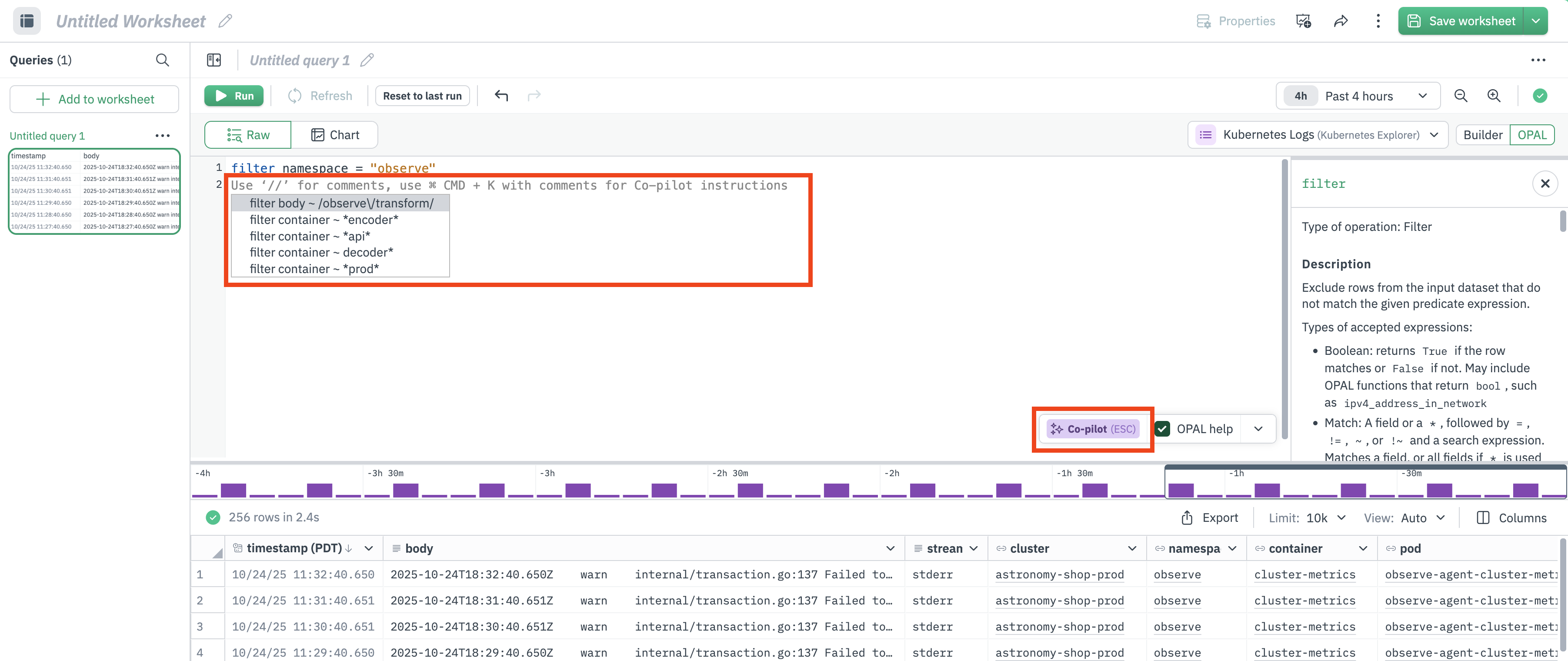Select suggestion filter container ~ *api*
1568x661 pixels.
pyautogui.click(x=310, y=236)
